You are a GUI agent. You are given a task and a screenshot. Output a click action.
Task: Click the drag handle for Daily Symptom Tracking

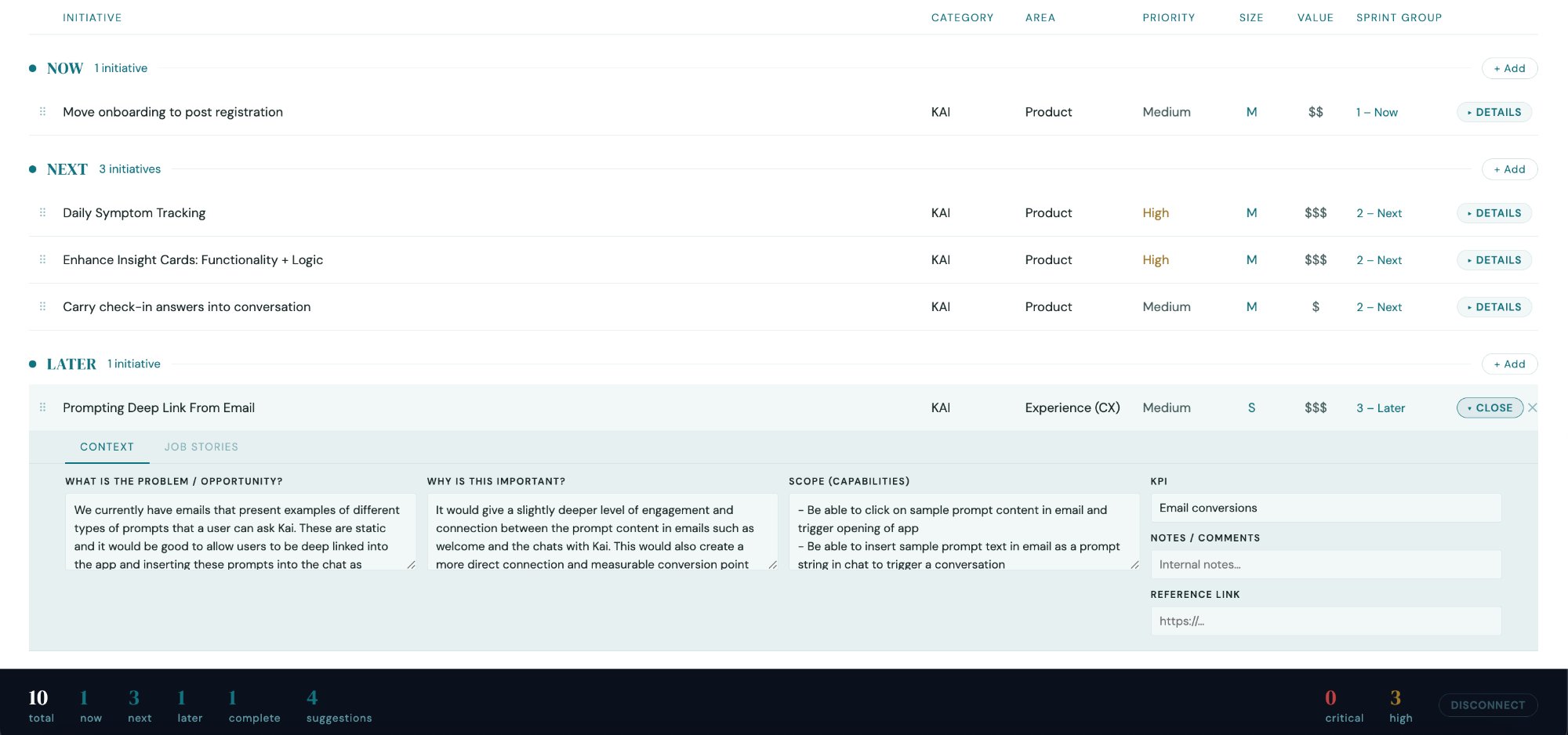(43, 212)
